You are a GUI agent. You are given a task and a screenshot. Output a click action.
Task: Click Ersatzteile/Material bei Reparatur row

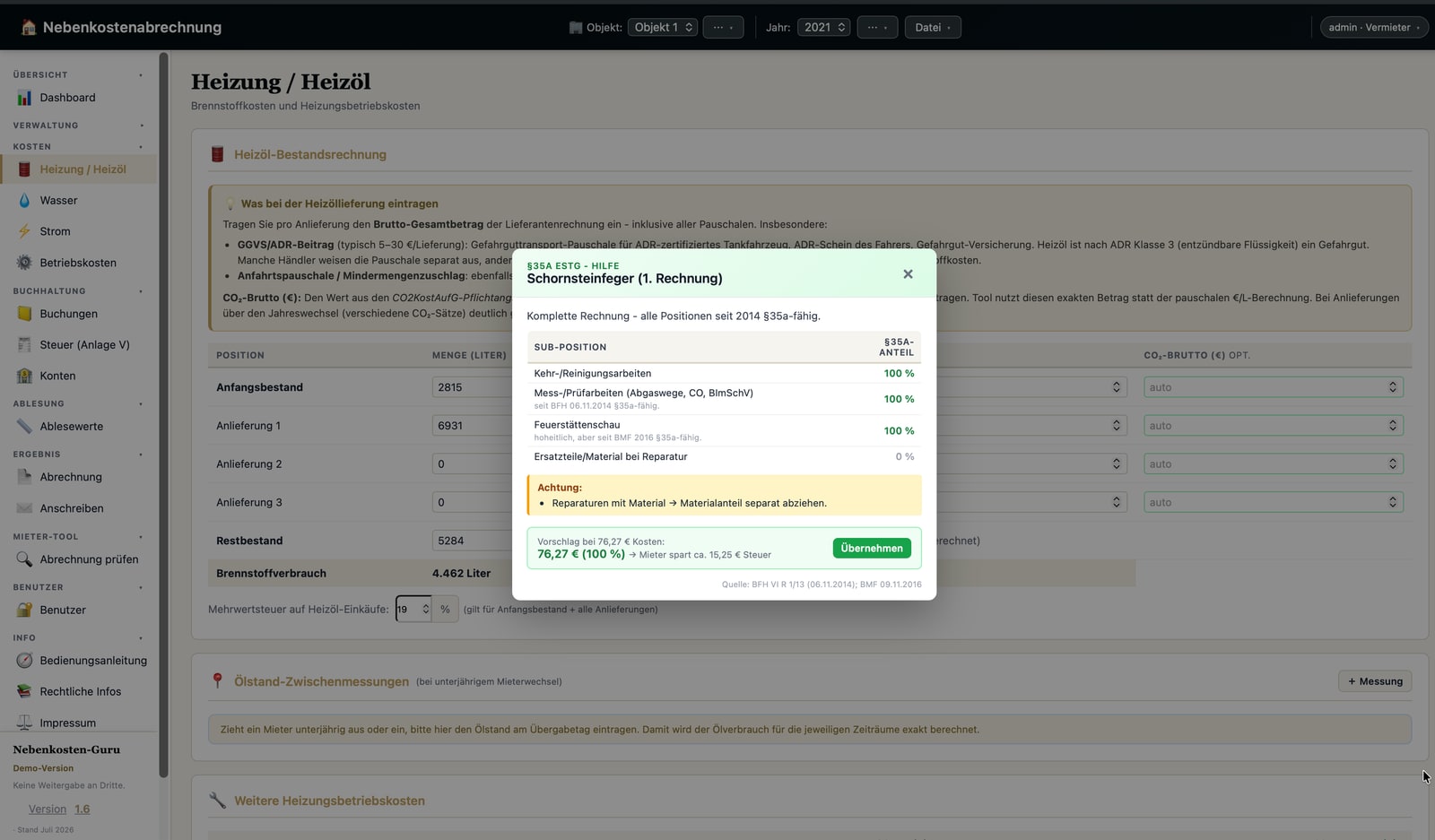click(724, 457)
